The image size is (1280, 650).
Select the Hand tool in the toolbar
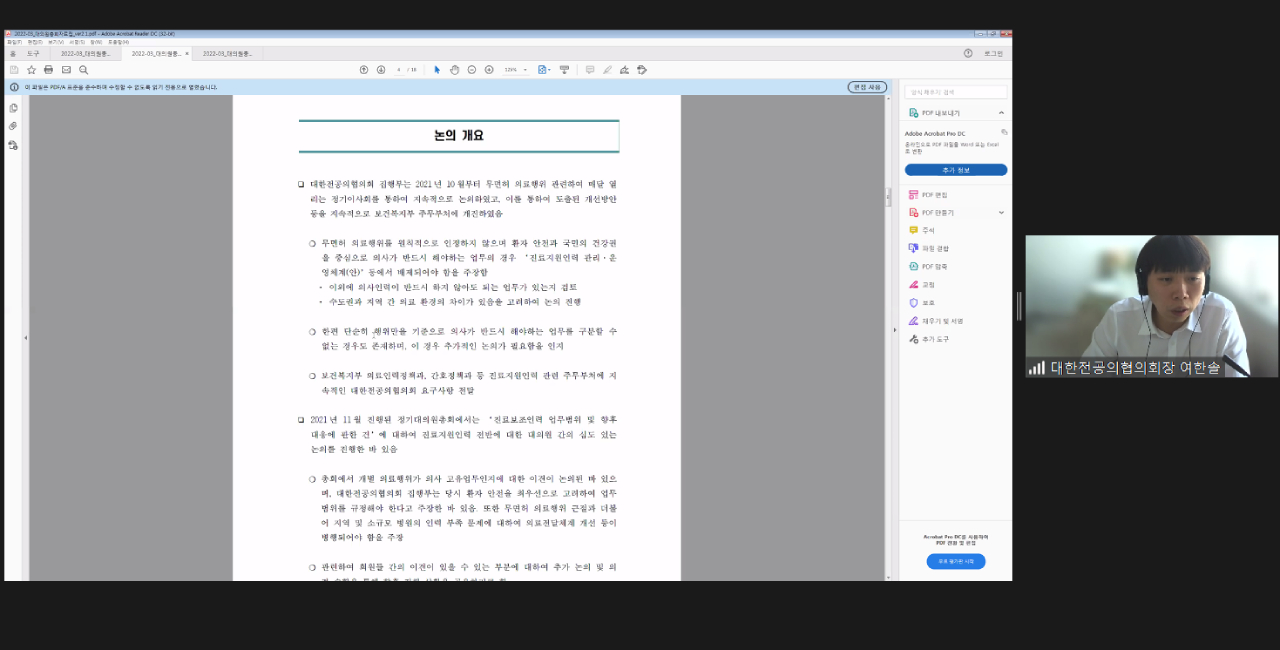tap(454, 70)
